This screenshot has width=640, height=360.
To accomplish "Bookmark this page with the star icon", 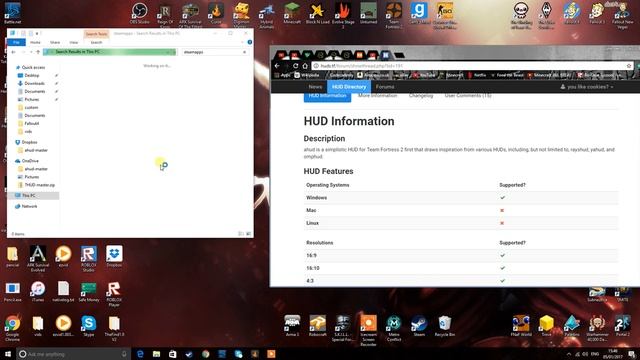I will [x=629, y=66].
